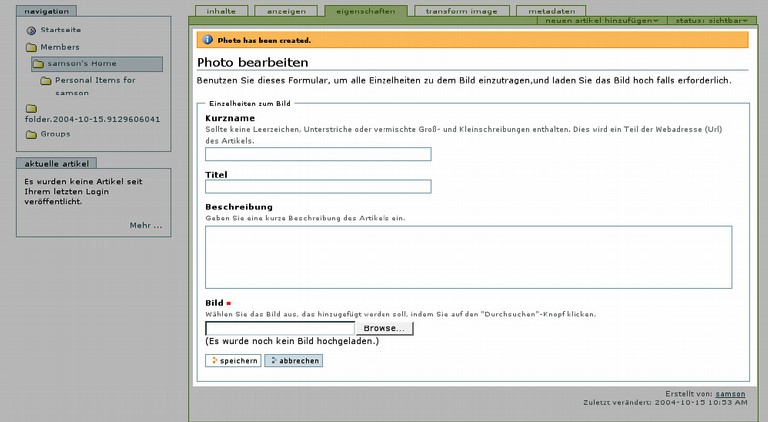Follow the Mehr... link

coord(145,225)
